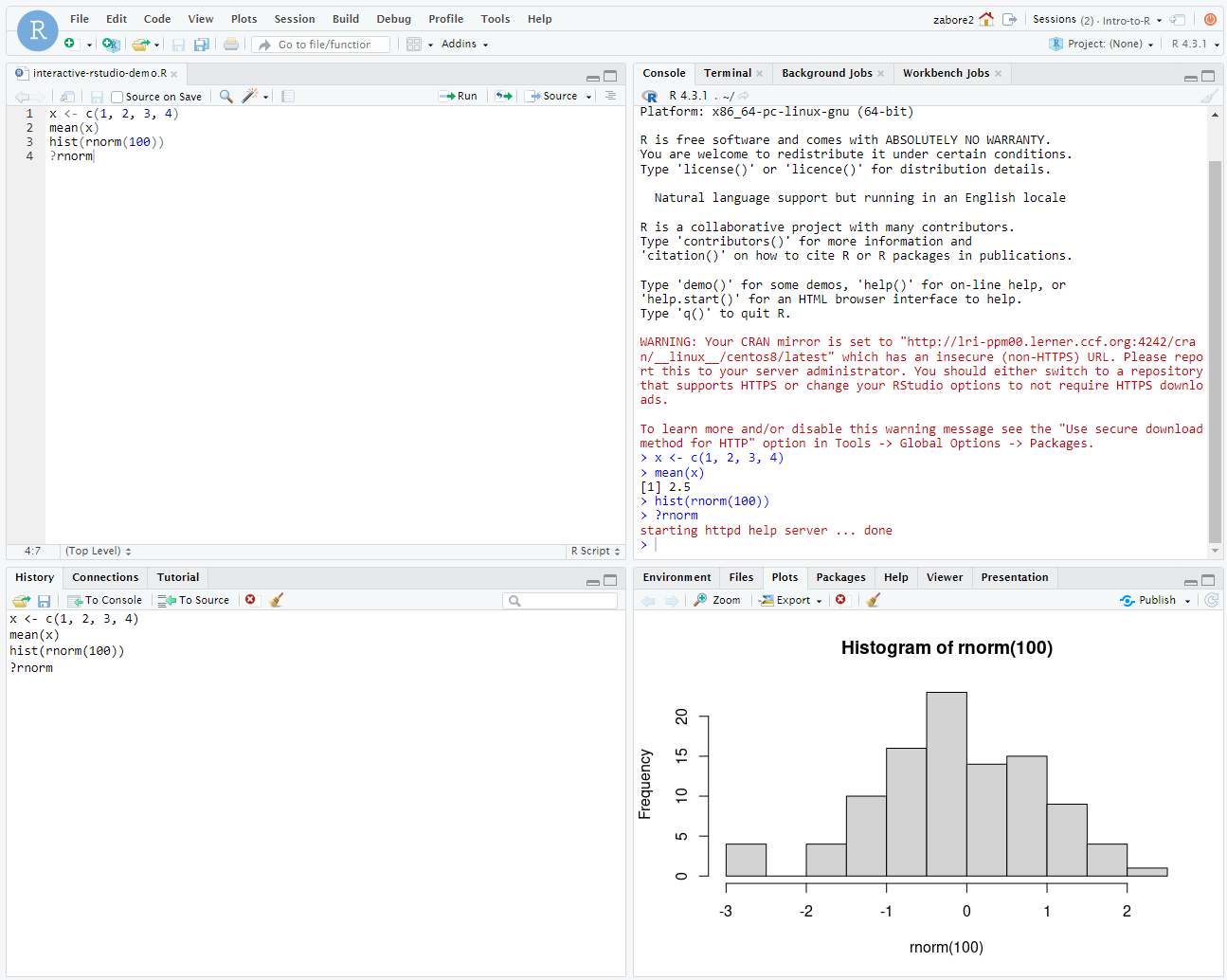
Task: Click the console vertical scrollbar thumb
Action: 1215,351
